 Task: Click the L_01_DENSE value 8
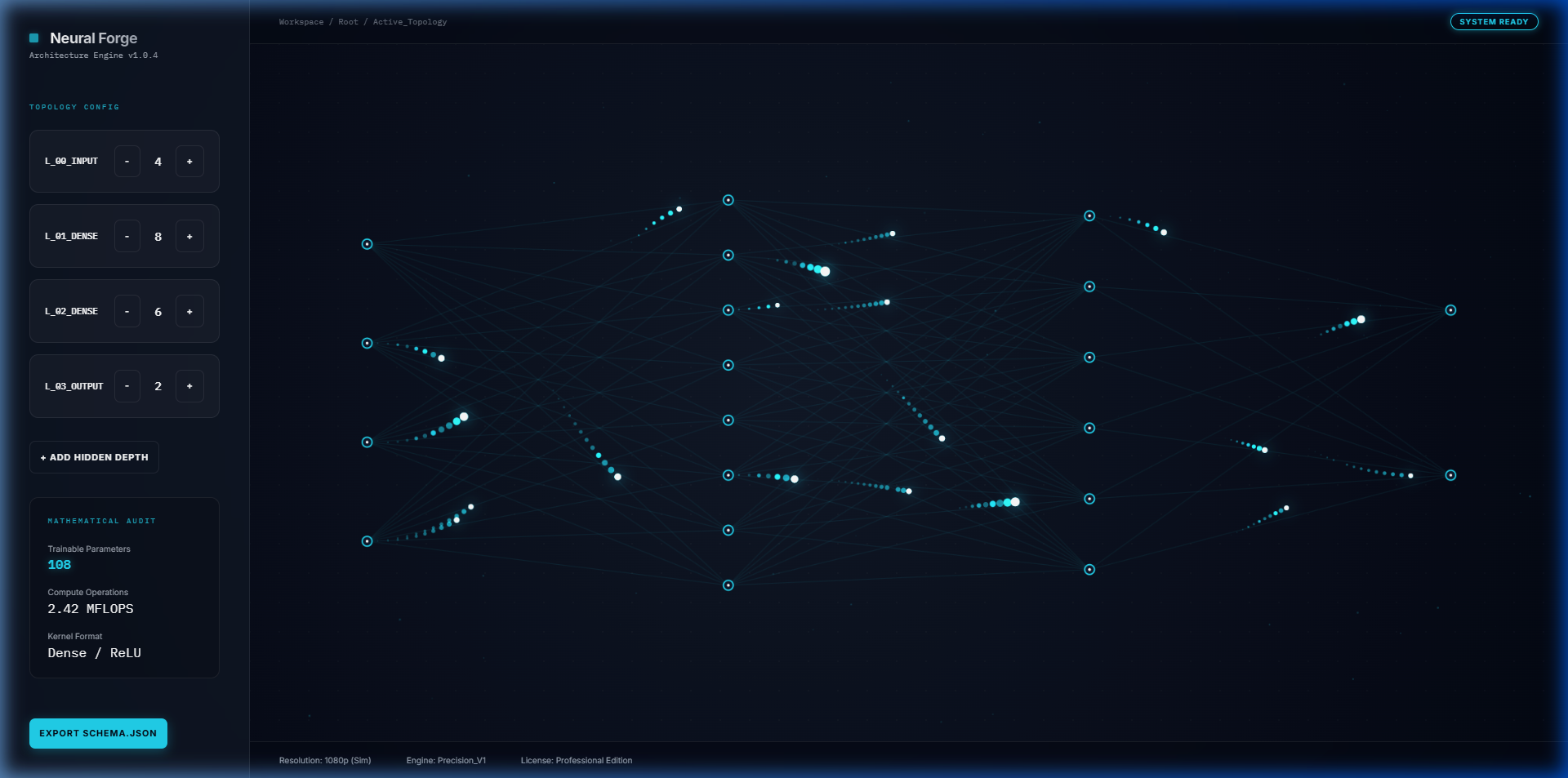click(158, 237)
